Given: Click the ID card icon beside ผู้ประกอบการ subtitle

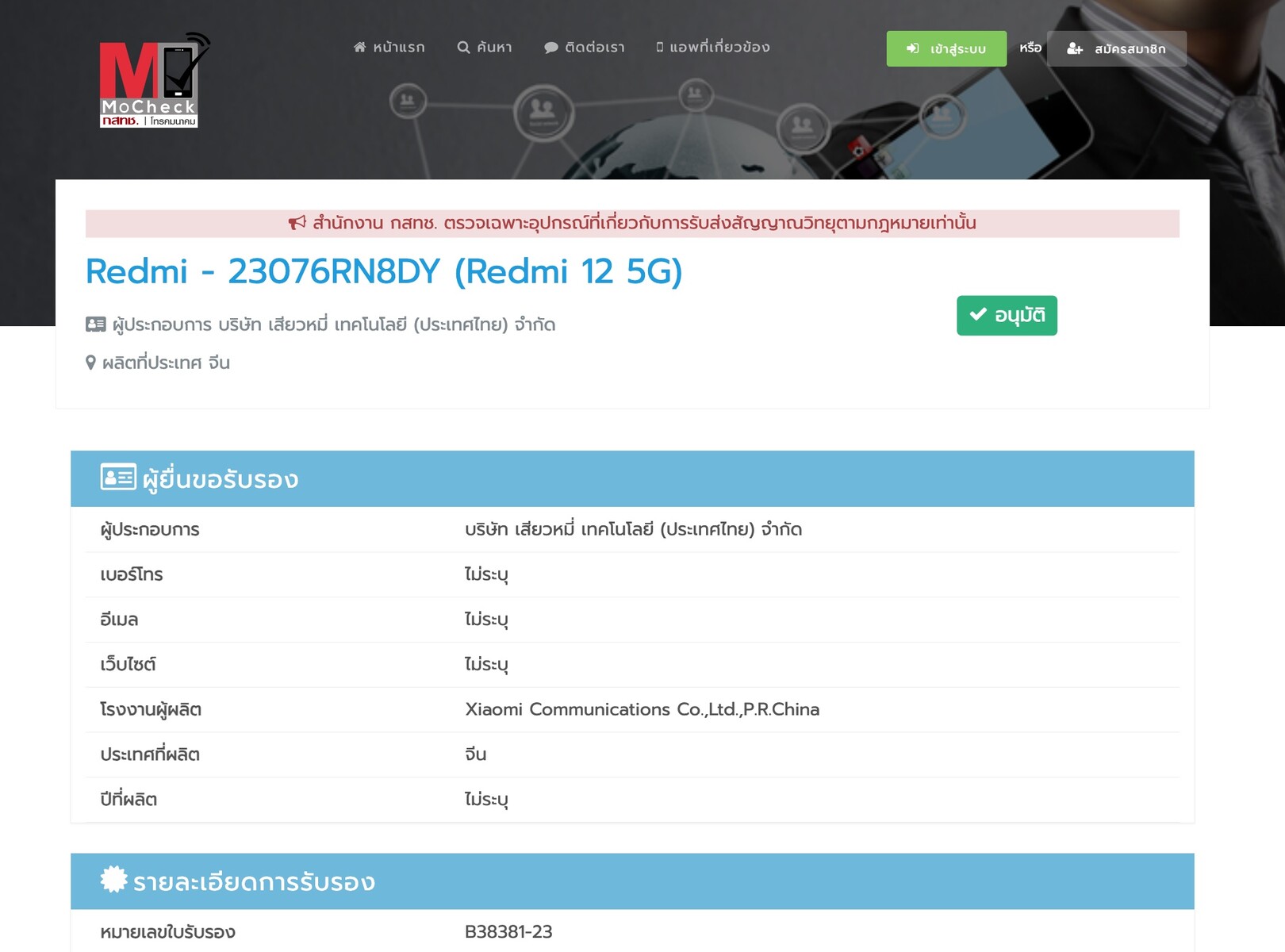Looking at the screenshot, I should tap(95, 324).
